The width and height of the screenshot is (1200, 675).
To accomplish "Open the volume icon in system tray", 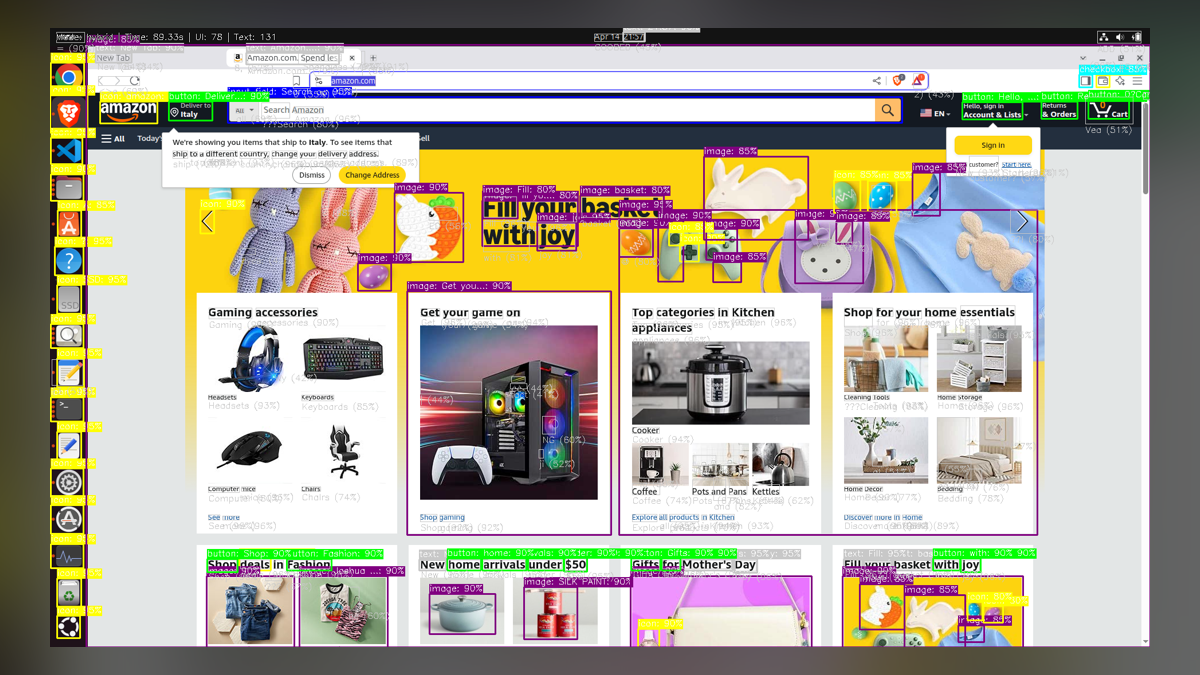I will (x=1120, y=37).
